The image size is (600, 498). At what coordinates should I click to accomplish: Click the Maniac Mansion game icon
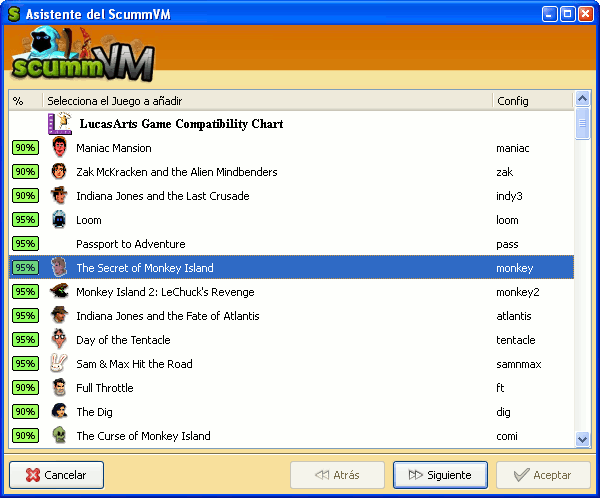[59, 148]
